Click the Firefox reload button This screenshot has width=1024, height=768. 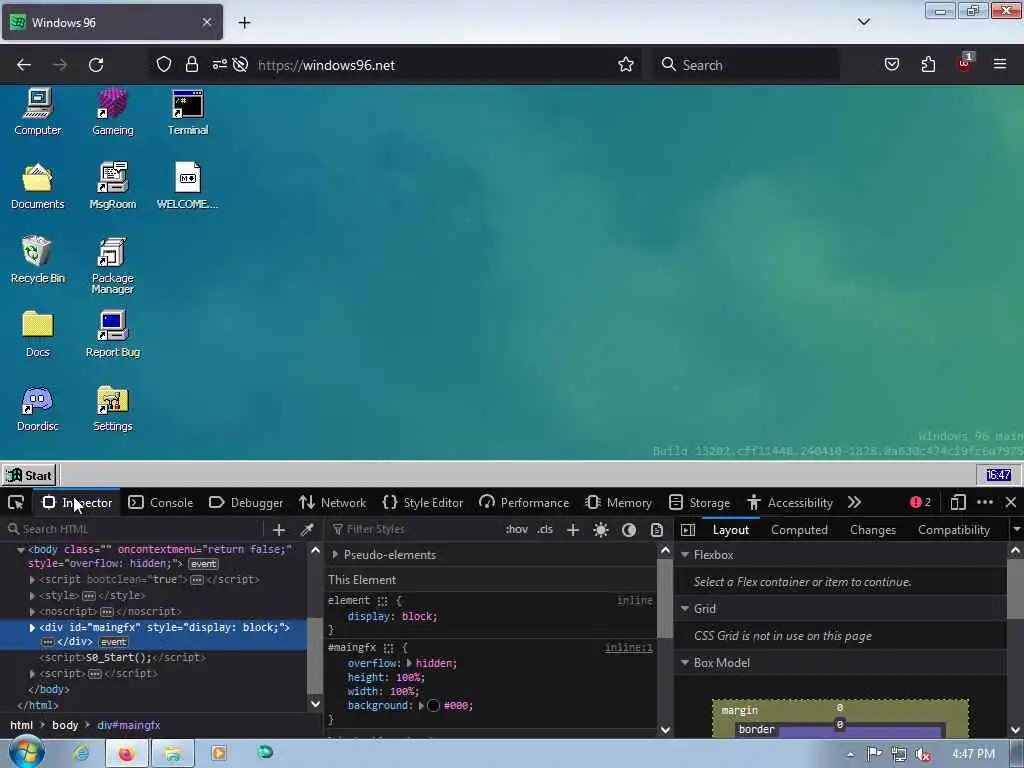(96, 65)
